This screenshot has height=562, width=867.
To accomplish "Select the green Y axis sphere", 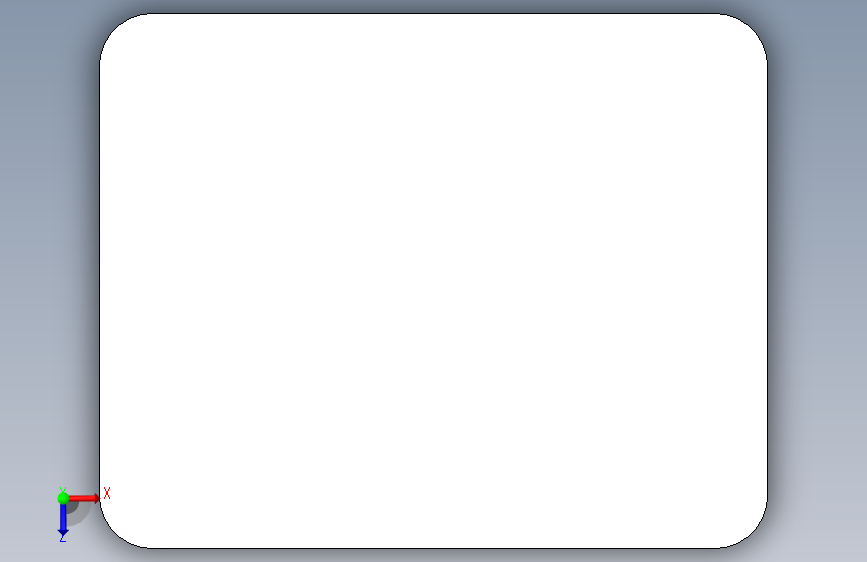I will pos(63,498).
